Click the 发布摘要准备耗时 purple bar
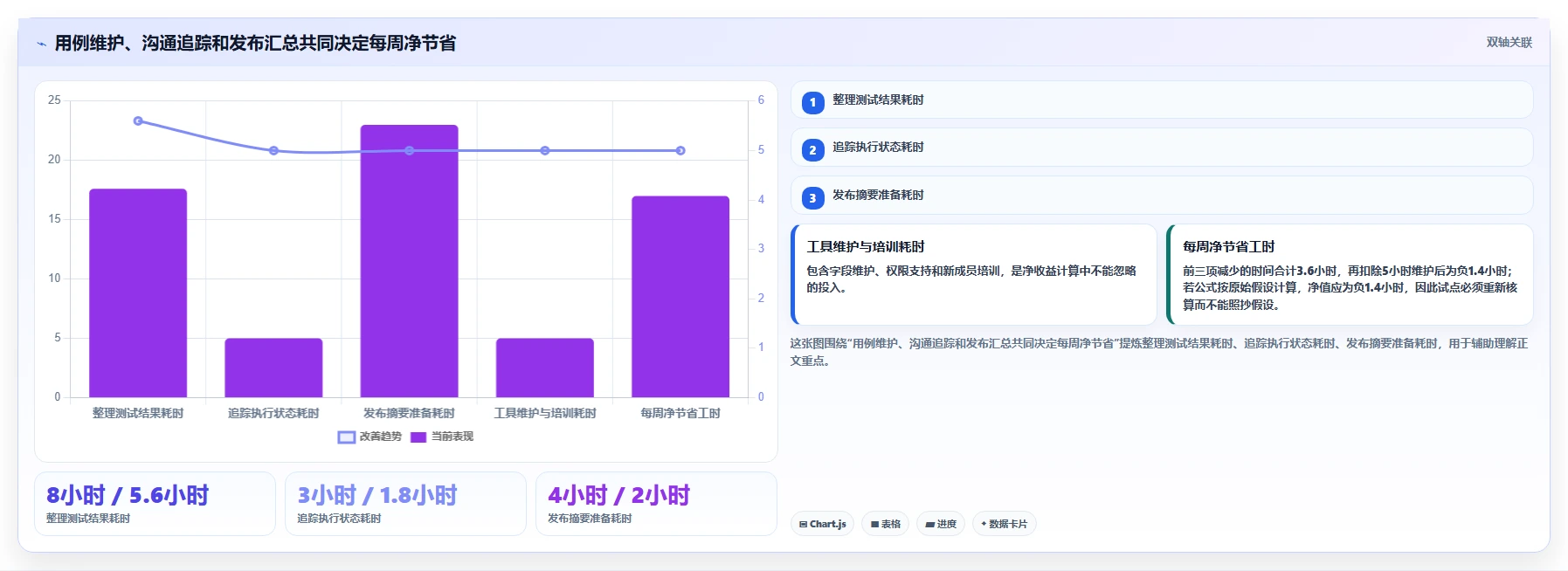Image resolution: width=1568 pixels, height=571 pixels. coord(409,261)
